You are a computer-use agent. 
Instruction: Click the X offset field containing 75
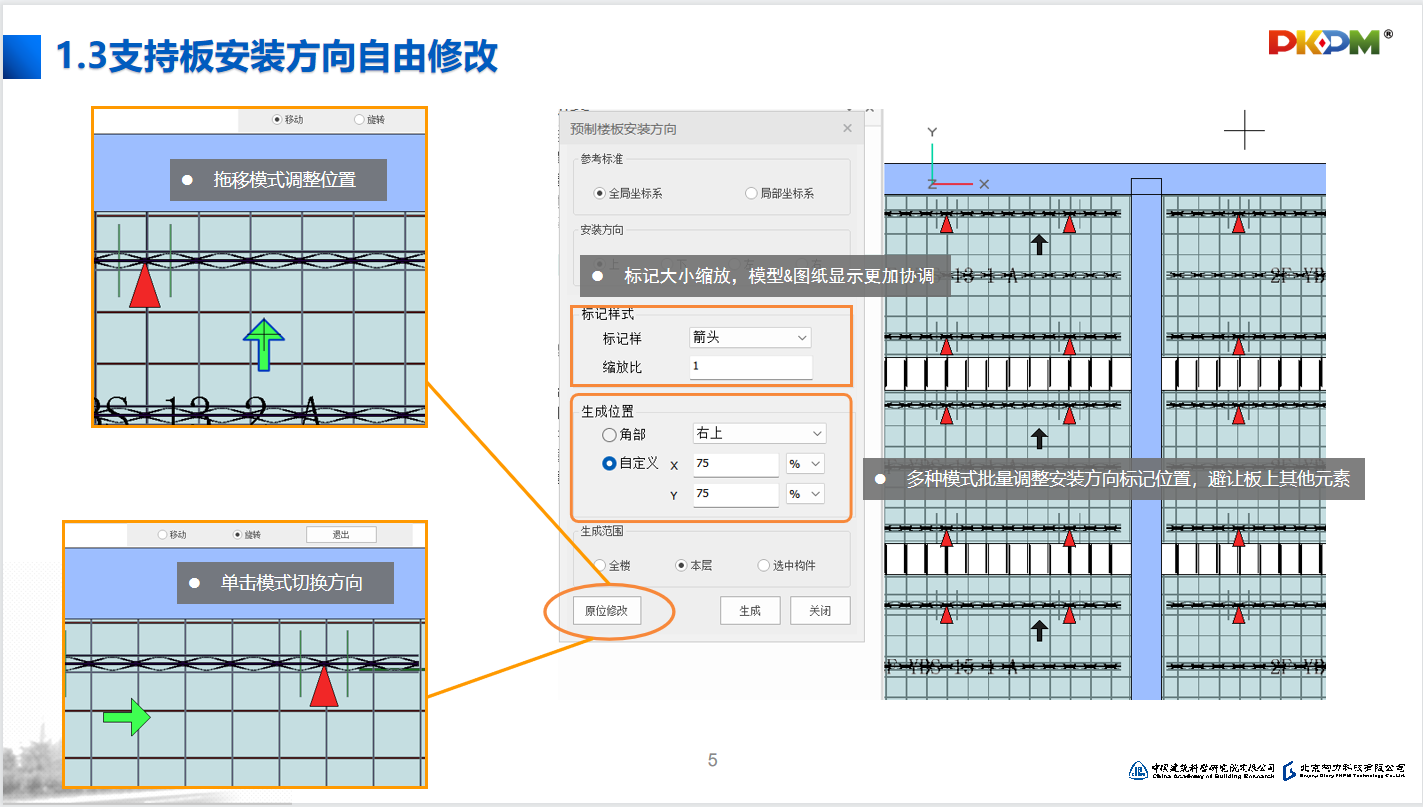click(736, 464)
